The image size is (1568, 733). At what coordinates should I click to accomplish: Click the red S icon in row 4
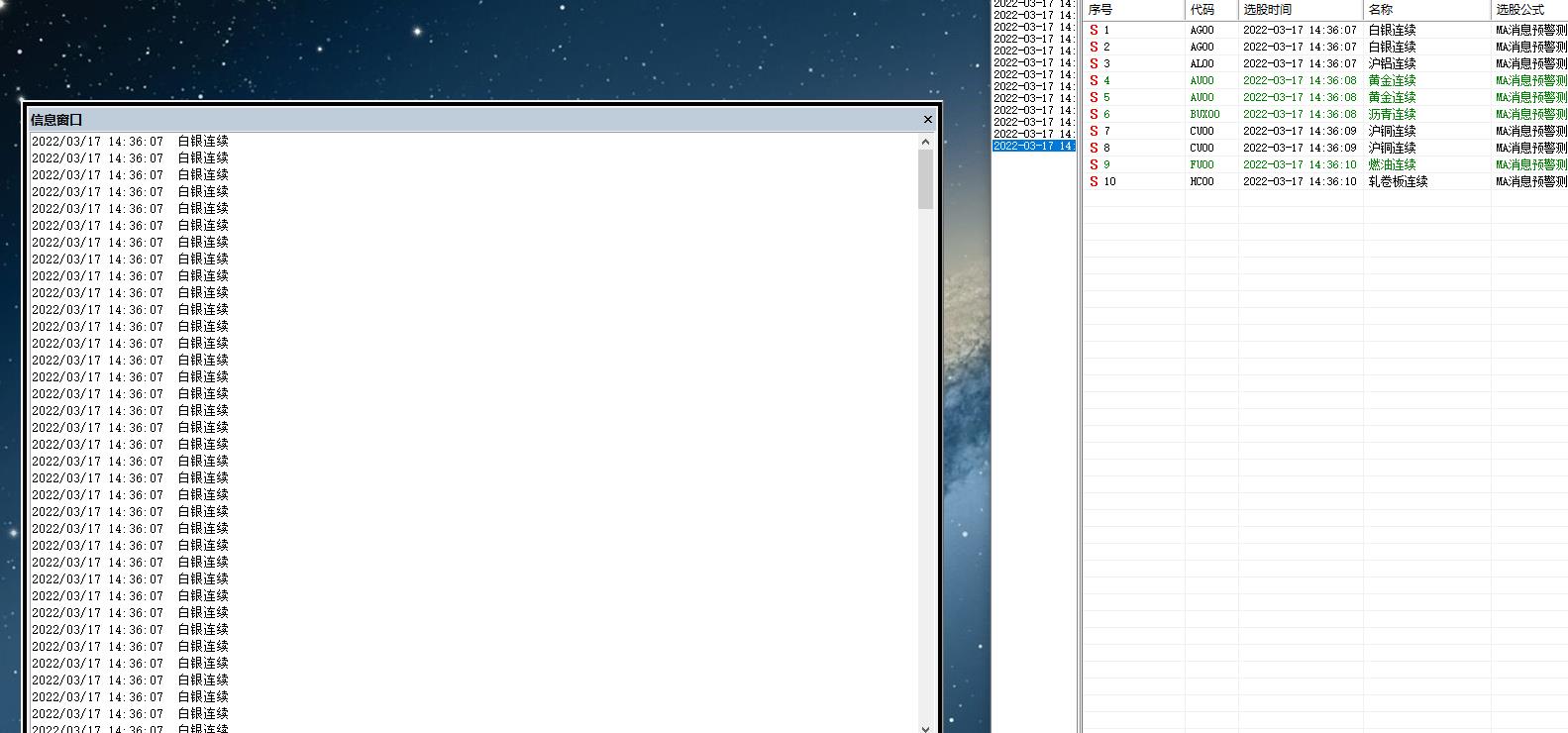tap(1094, 80)
